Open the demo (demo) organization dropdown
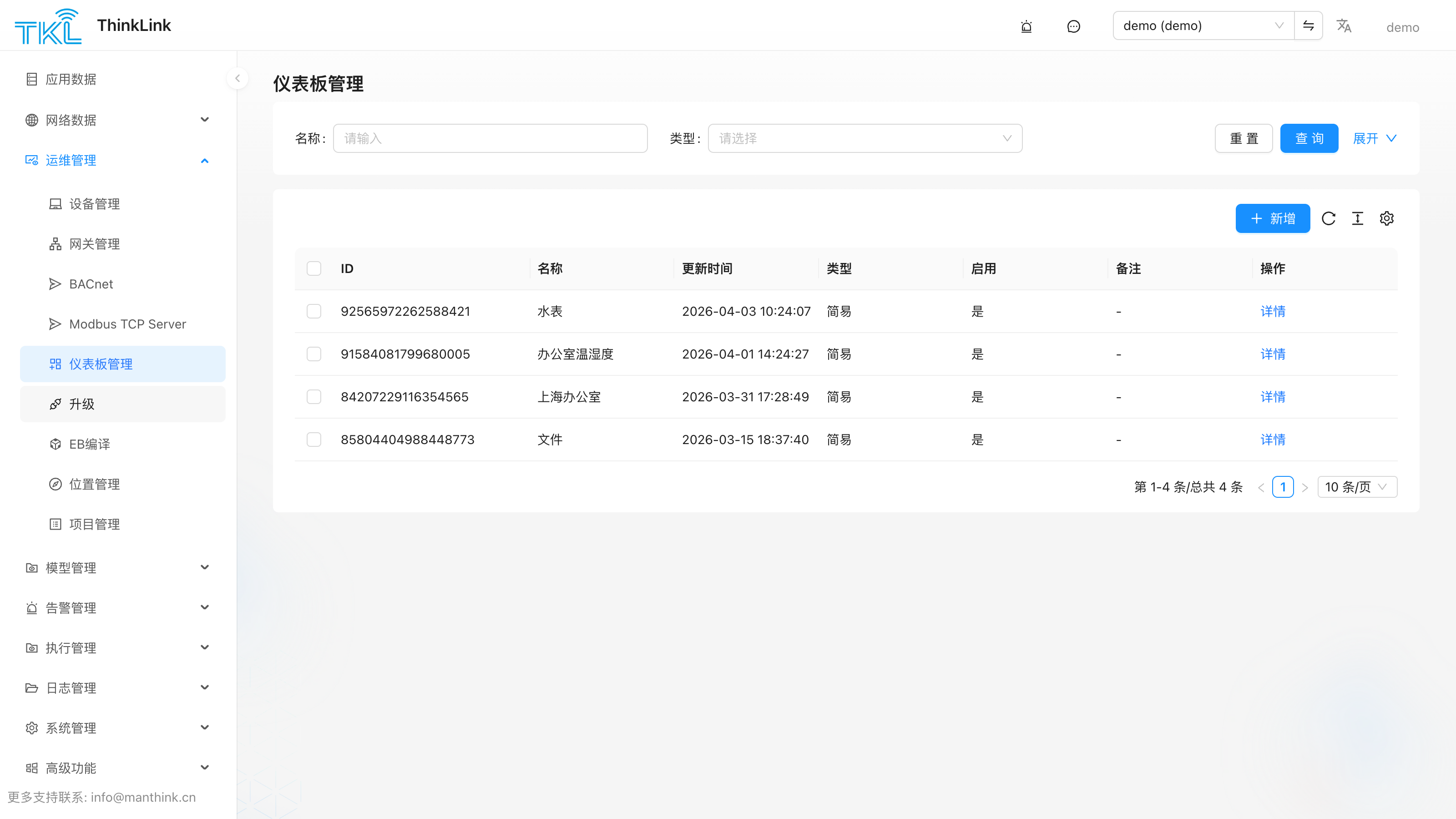 (1203, 25)
